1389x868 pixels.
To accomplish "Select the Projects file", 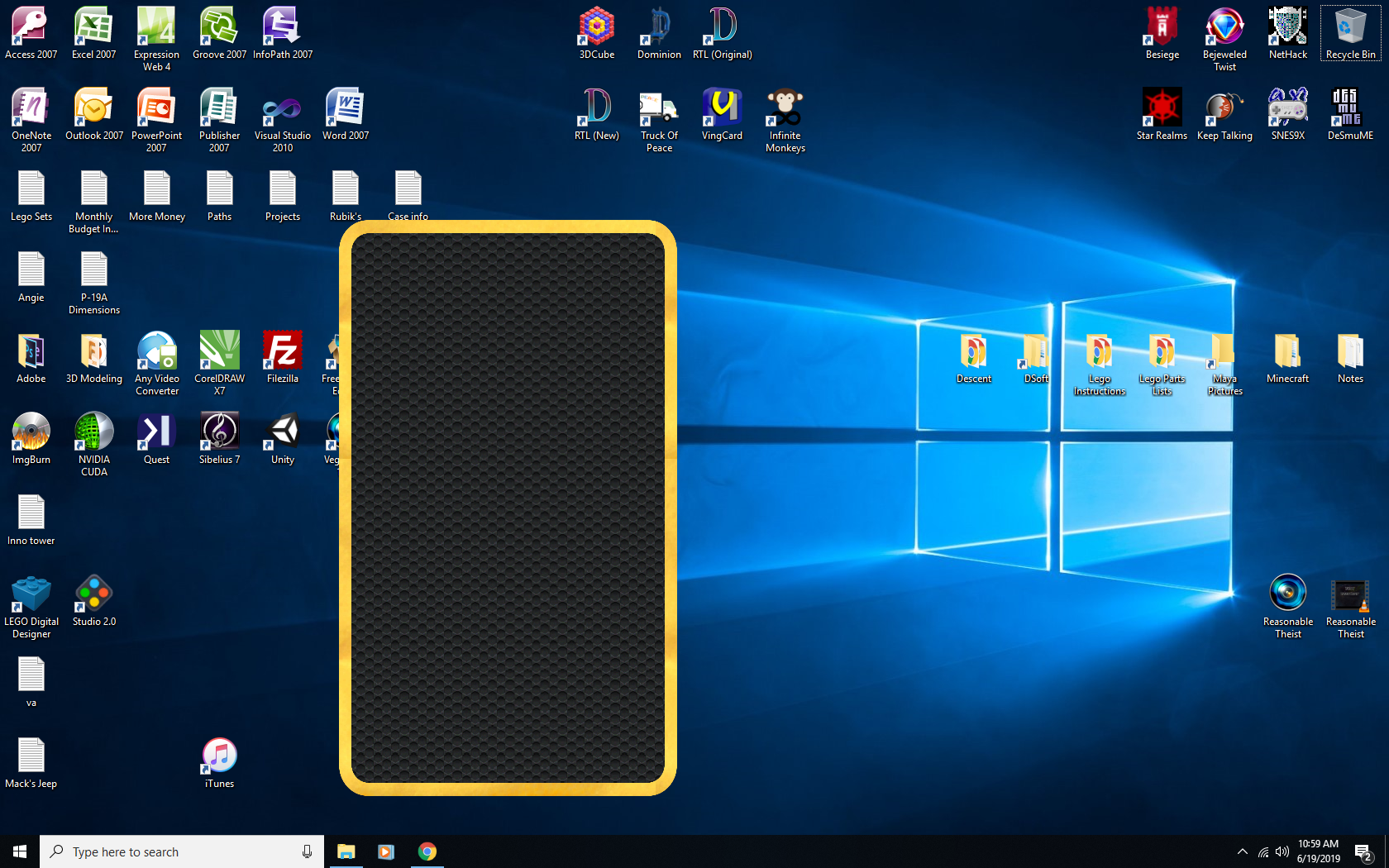I will (283, 195).
